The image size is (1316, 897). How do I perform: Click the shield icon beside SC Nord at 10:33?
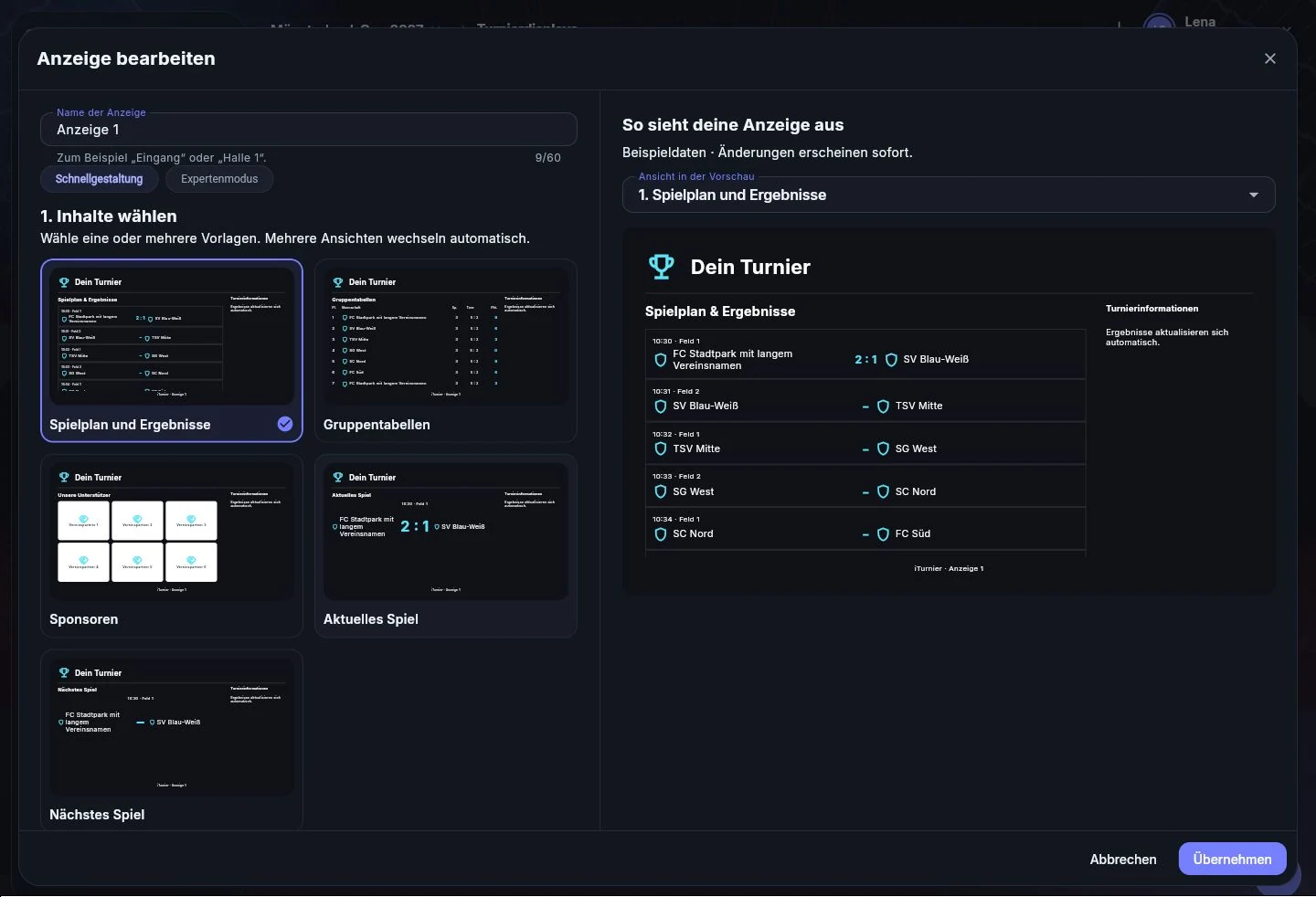[x=883, y=491]
